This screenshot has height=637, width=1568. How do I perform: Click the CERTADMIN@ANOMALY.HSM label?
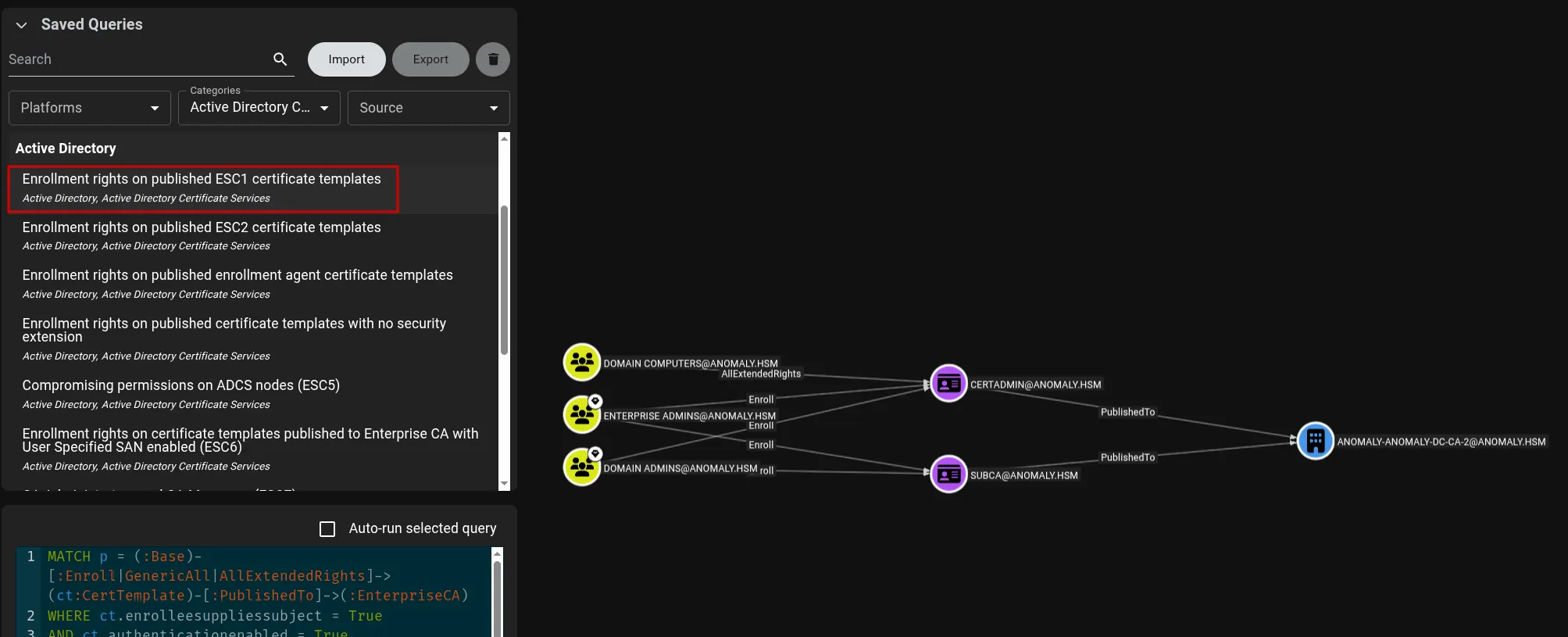1036,385
